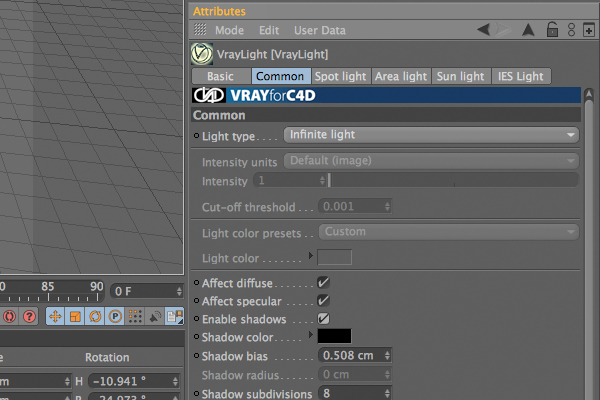This screenshot has width=600, height=400.
Task: Expand the Light color disclosure triangle
Action: (x=311, y=255)
